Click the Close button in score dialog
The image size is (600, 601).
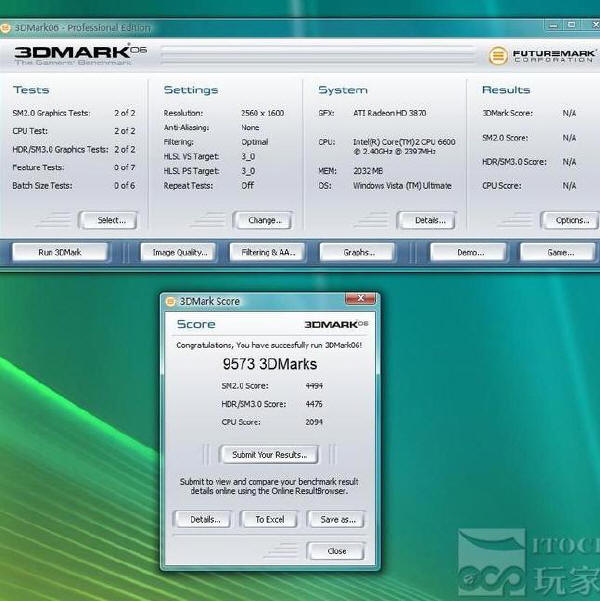tap(336, 551)
